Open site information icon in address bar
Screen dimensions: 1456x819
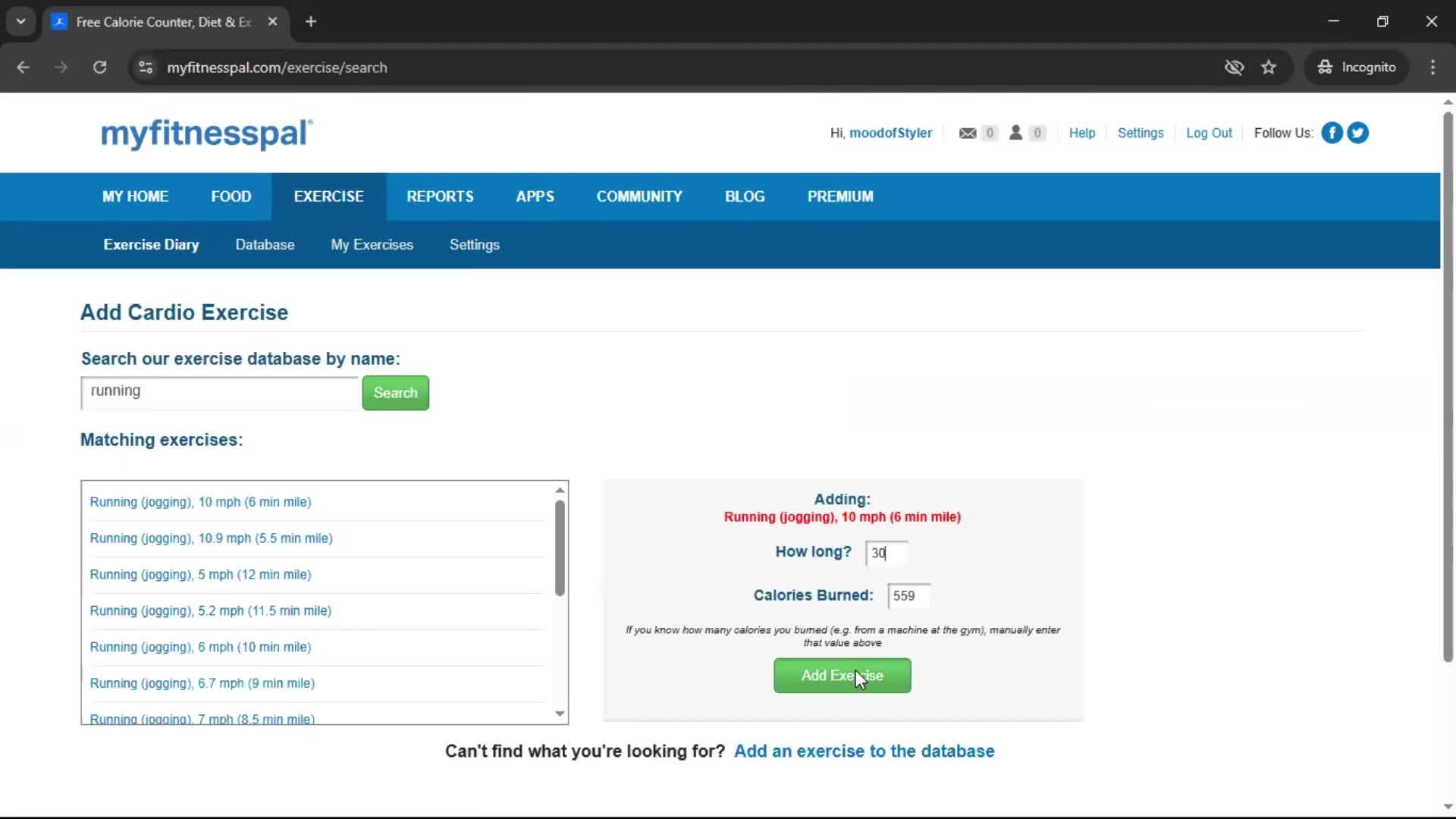point(146,67)
